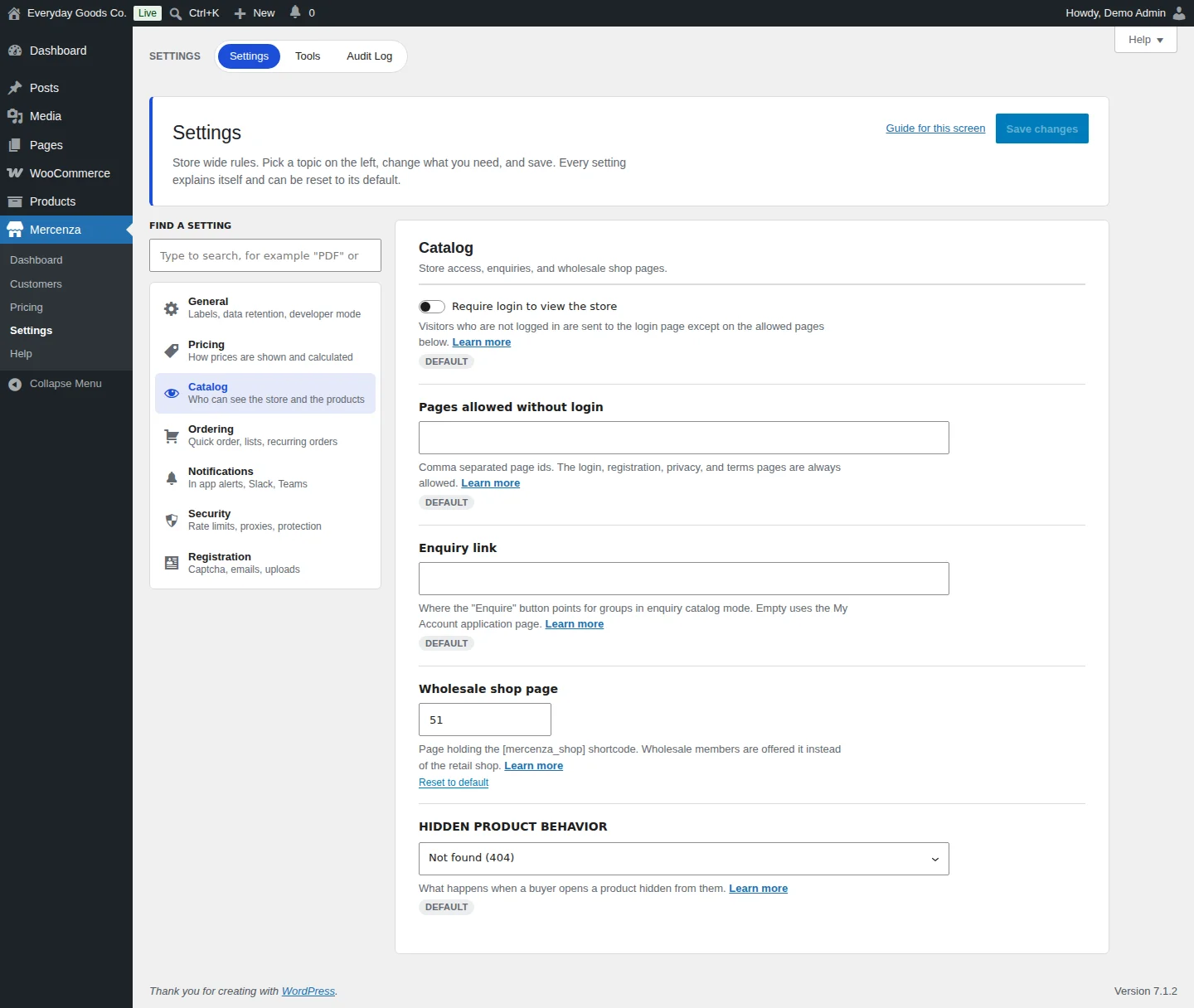Click the Dashboard gauge icon in sidebar
Viewport: 1194px width, 1008px height.
coord(15,51)
